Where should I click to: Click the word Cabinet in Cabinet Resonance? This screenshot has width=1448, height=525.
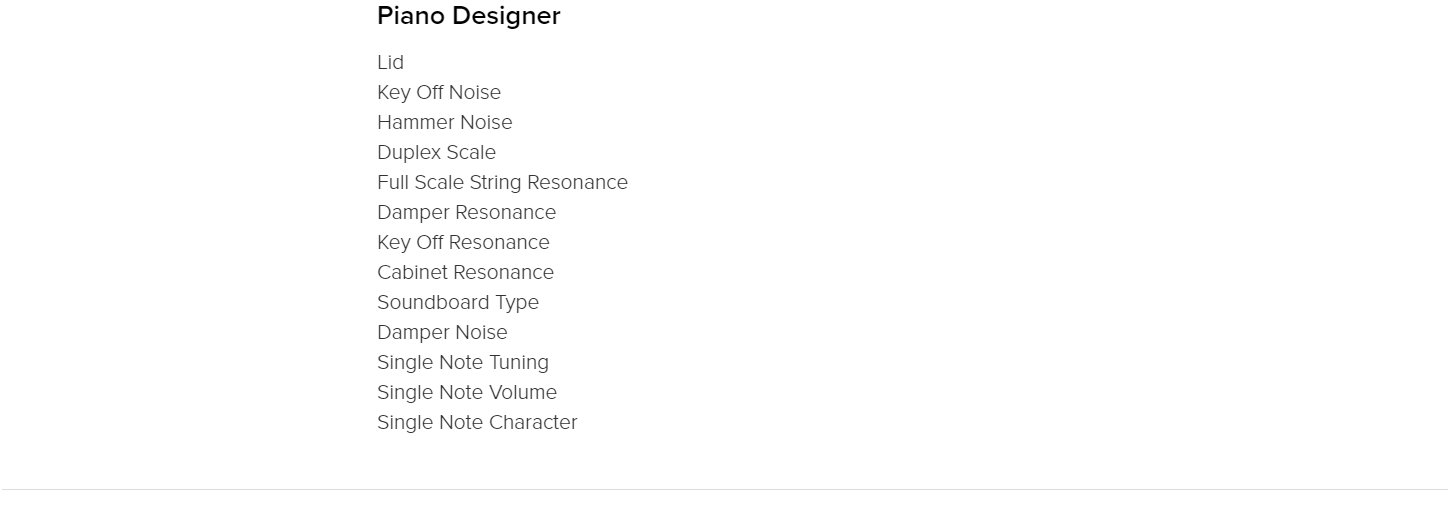(x=410, y=272)
